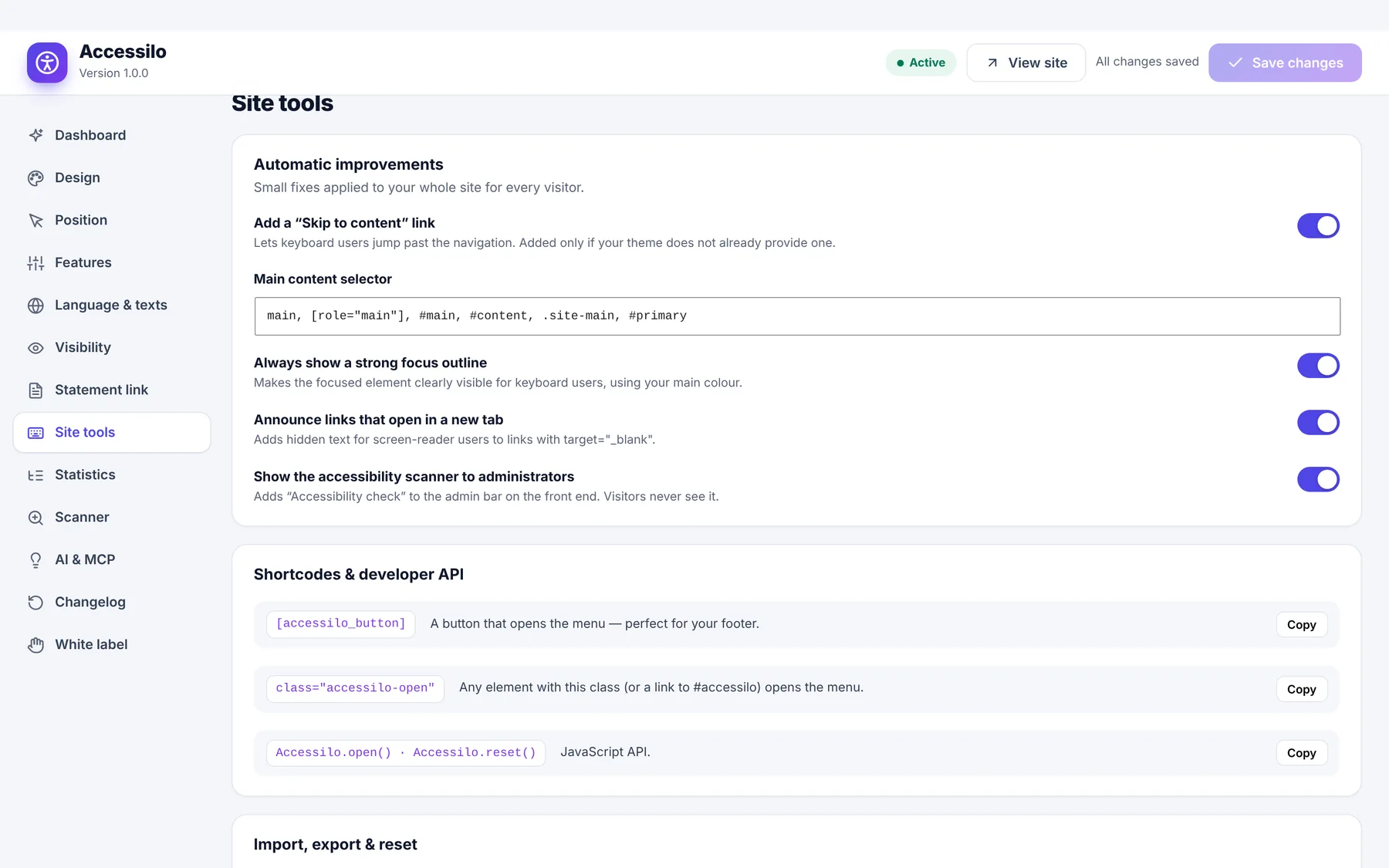Image resolution: width=1389 pixels, height=868 pixels.
Task: Disable the strong focus outline switch
Action: [1318, 366]
